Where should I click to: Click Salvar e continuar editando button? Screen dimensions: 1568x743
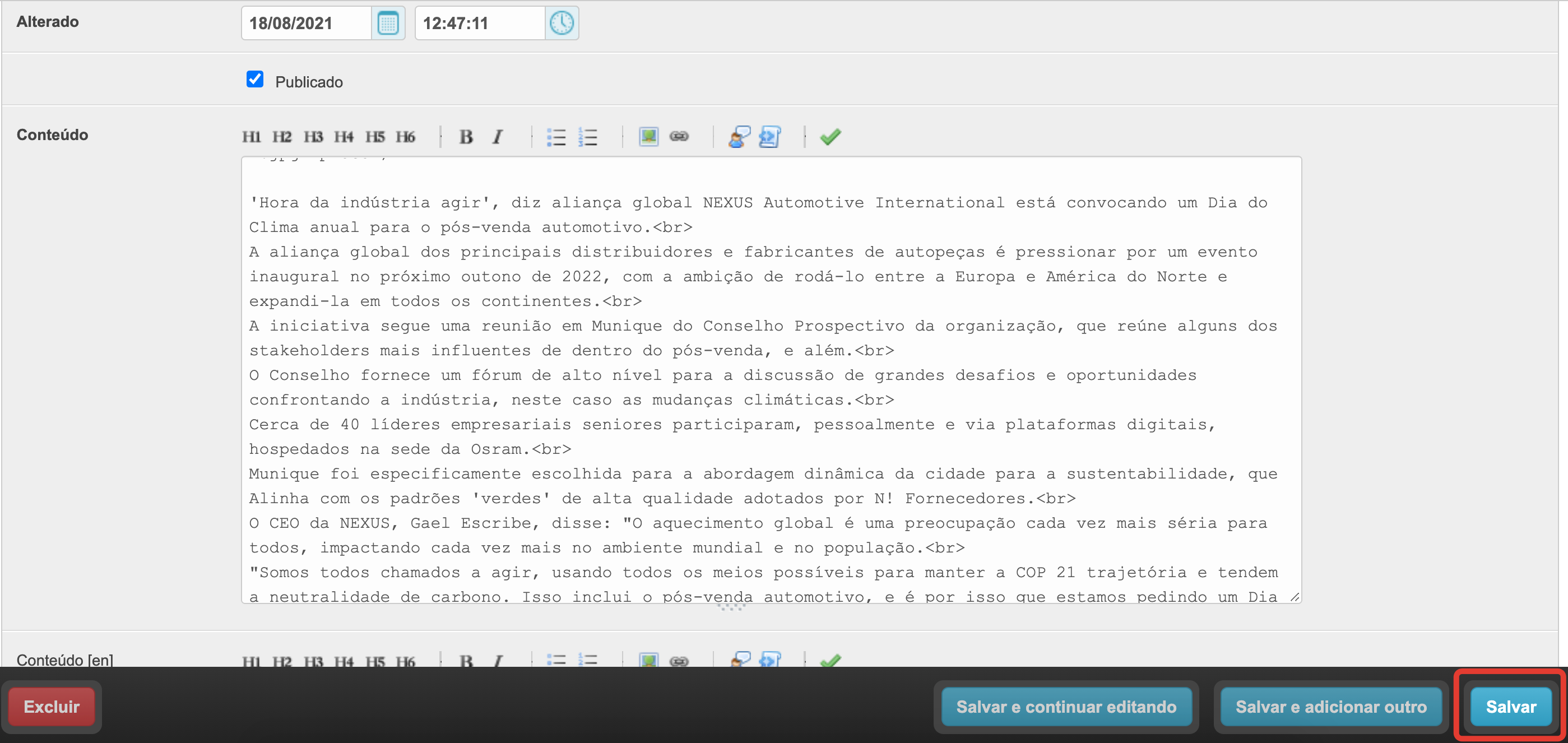1066,707
